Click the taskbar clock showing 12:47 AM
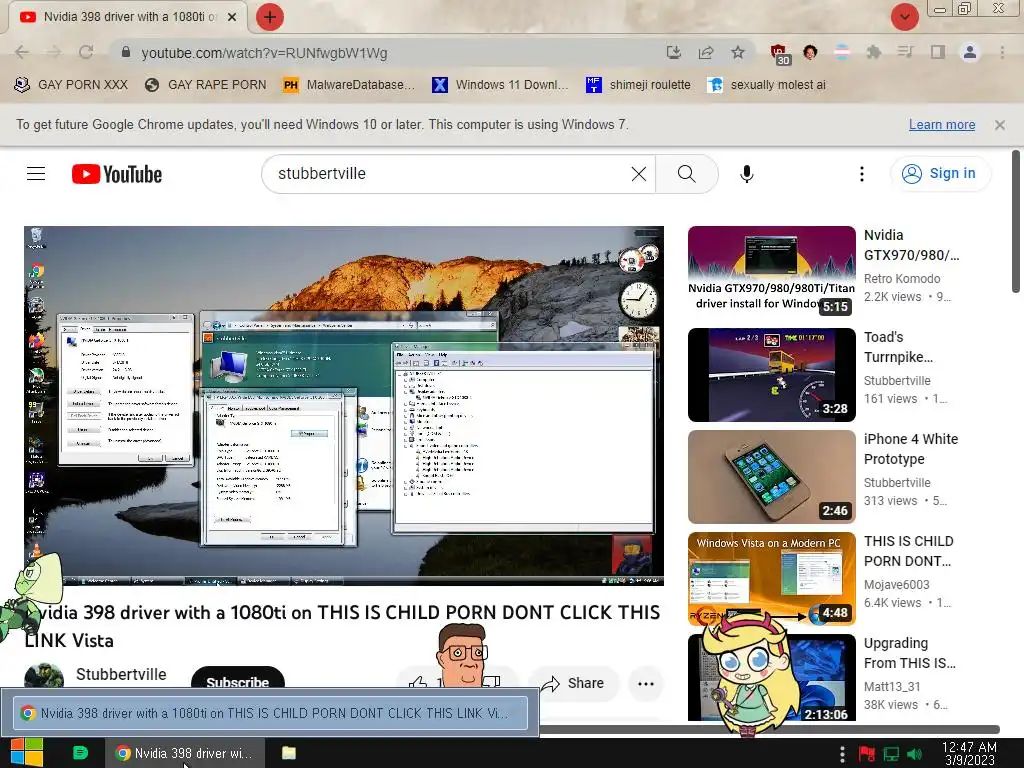 tap(969, 754)
